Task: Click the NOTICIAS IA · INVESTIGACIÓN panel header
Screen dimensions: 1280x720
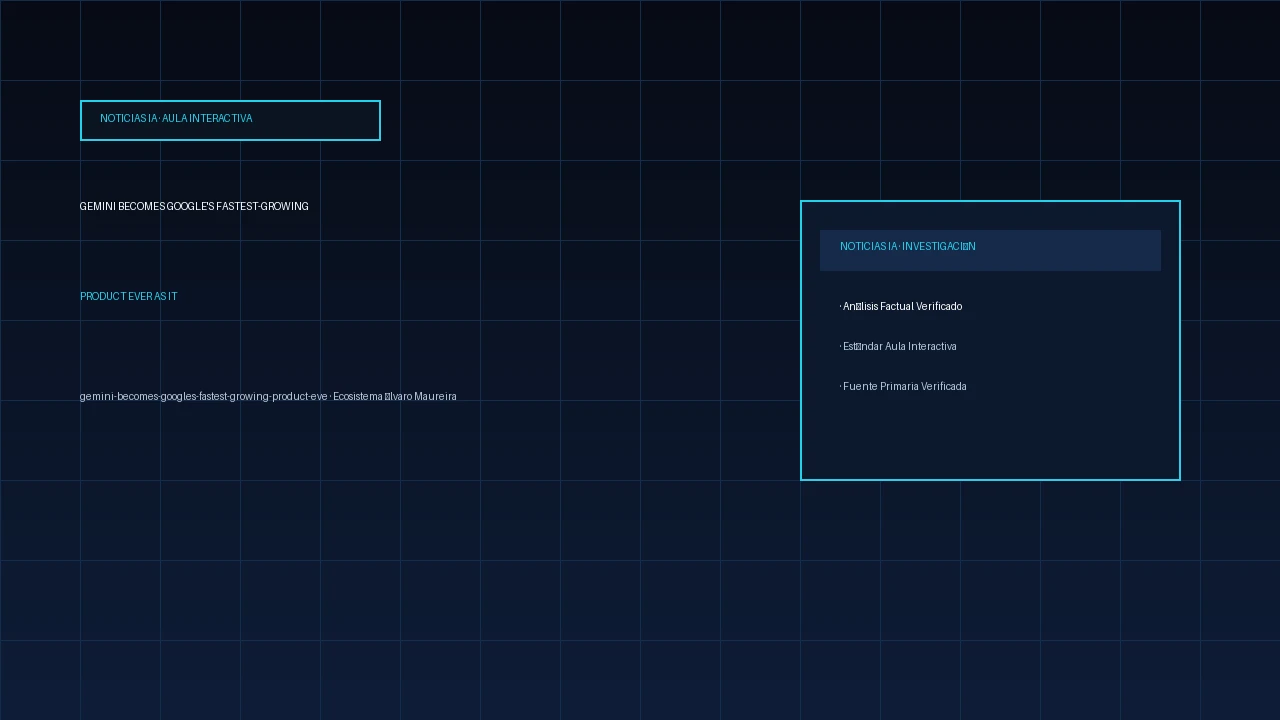Action: [990, 250]
